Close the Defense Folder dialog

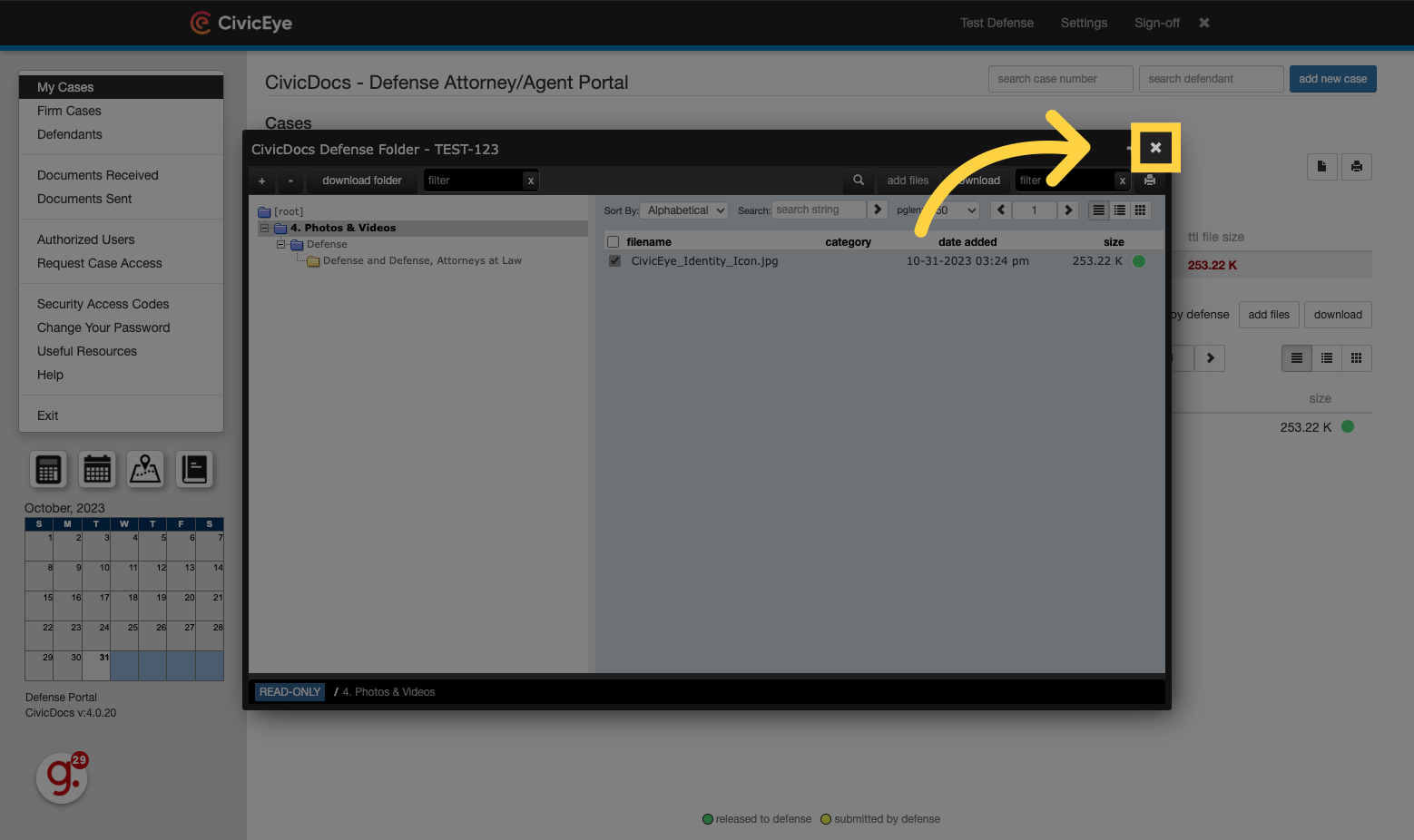coord(1155,148)
